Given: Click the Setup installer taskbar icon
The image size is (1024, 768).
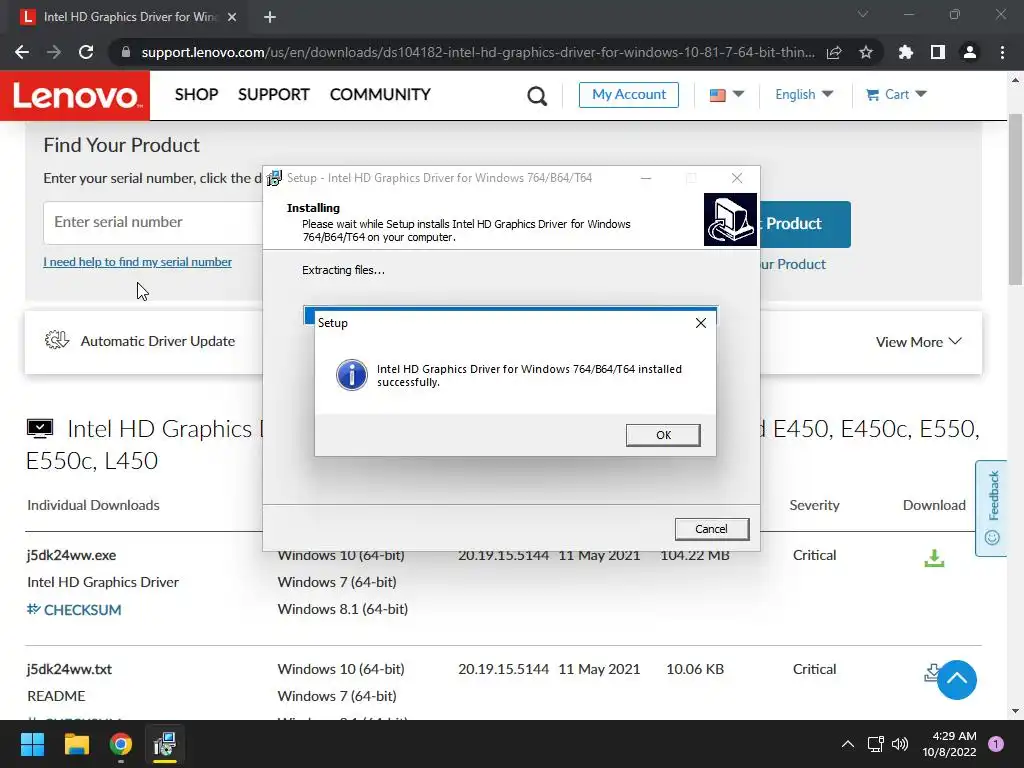Looking at the screenshot, I should click(165, 744).
